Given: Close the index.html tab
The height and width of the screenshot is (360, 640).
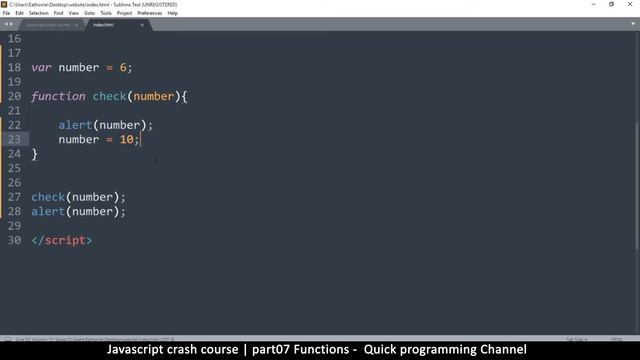Looking at the screenshot, I should 142,25.
